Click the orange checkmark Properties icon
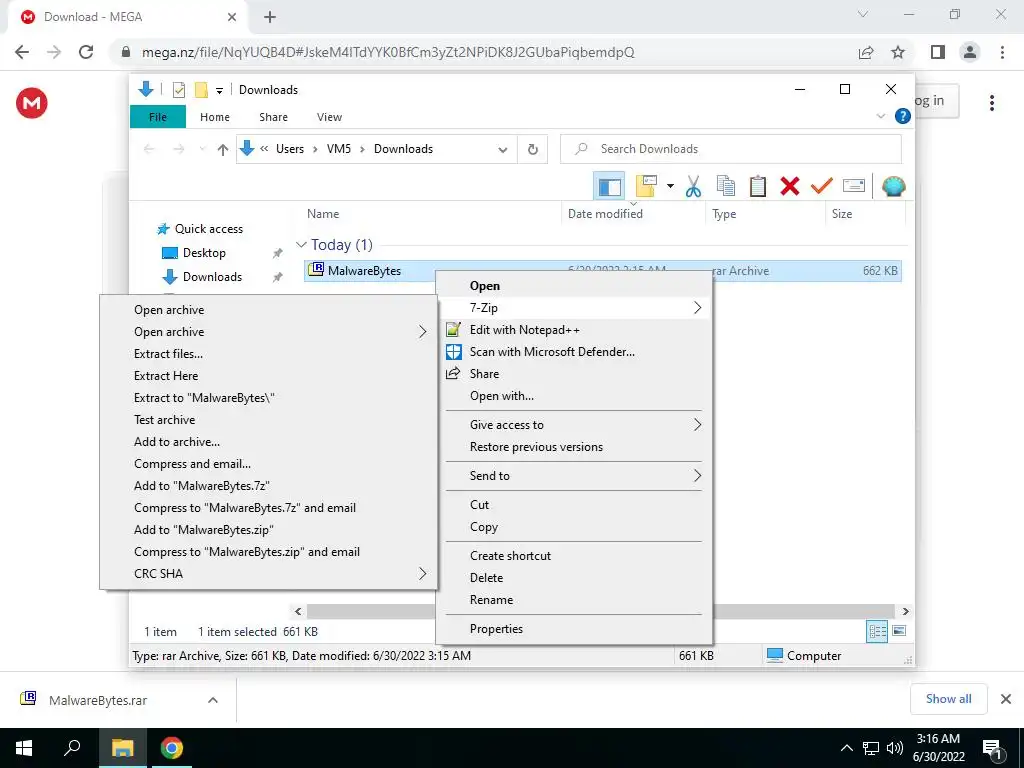Screen dimensions: 1024x768 point(822,187)
